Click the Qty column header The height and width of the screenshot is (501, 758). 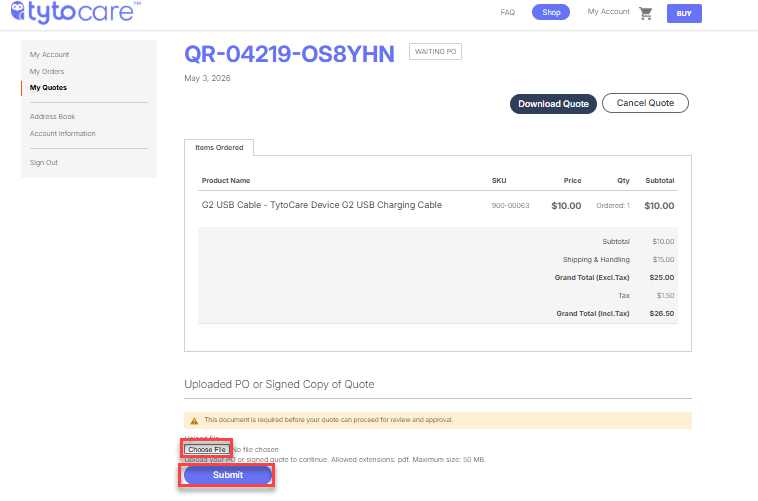pos(623,180)
